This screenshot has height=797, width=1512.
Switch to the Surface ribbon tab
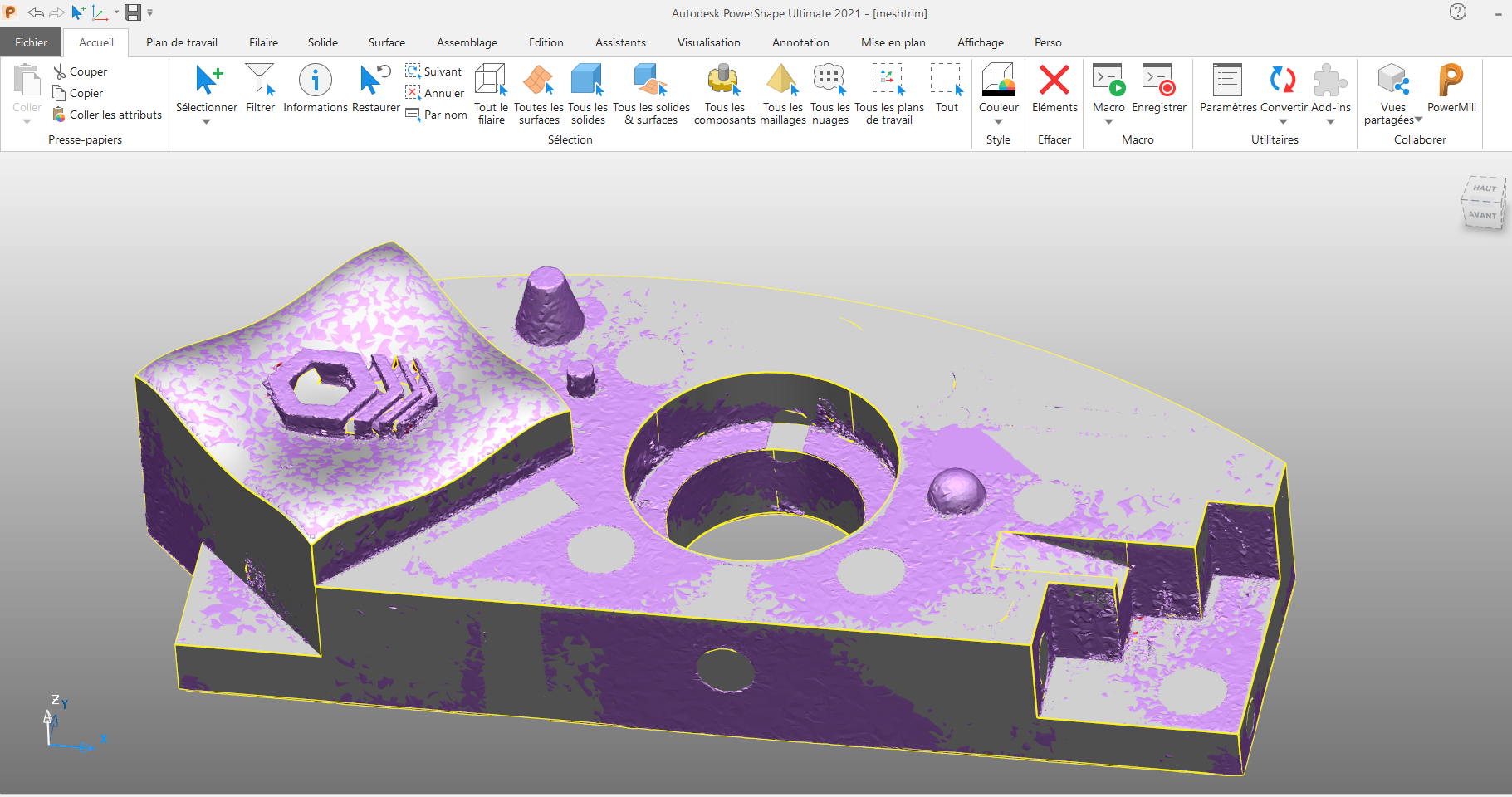386,42
